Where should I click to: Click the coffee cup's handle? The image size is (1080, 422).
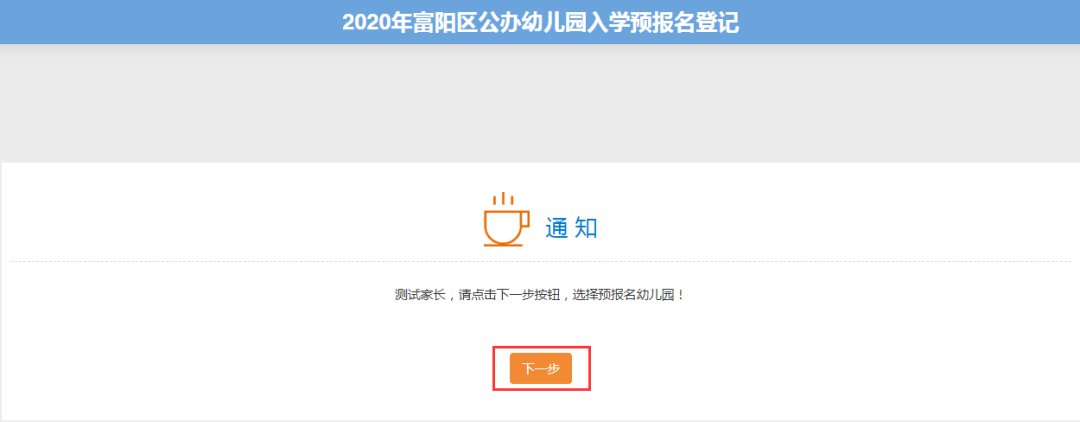pos(525,220)
